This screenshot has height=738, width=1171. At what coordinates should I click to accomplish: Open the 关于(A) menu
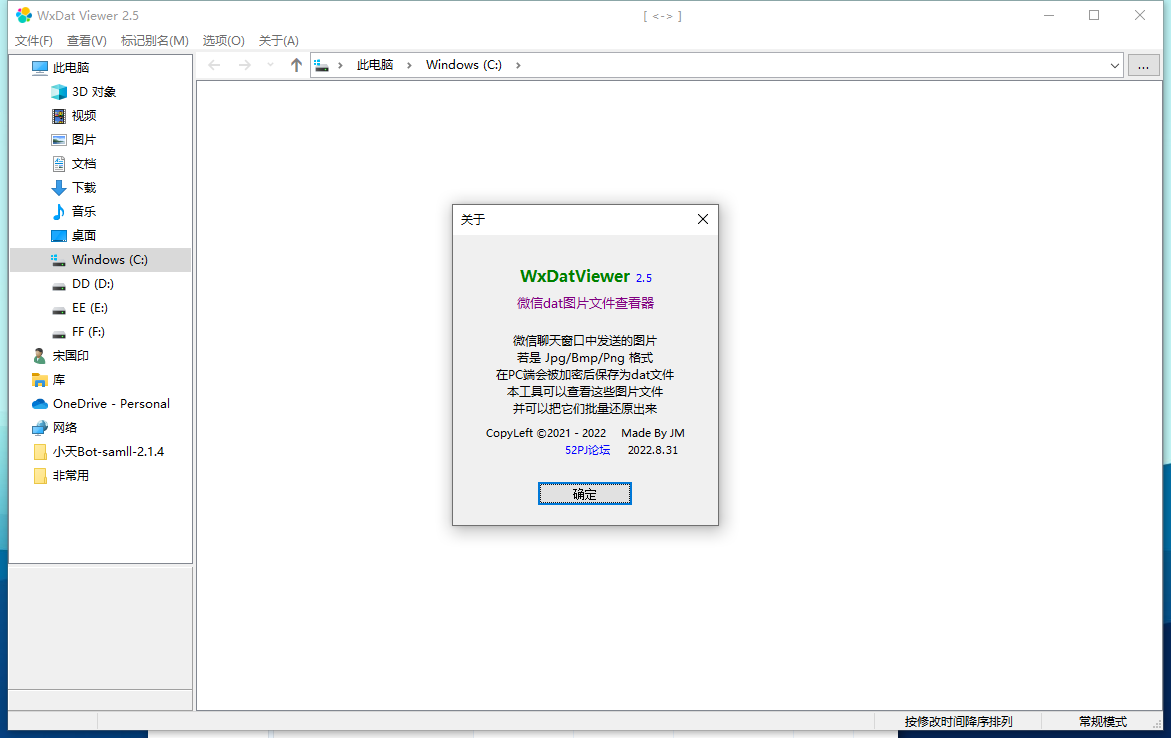click(x=279, y=40)
